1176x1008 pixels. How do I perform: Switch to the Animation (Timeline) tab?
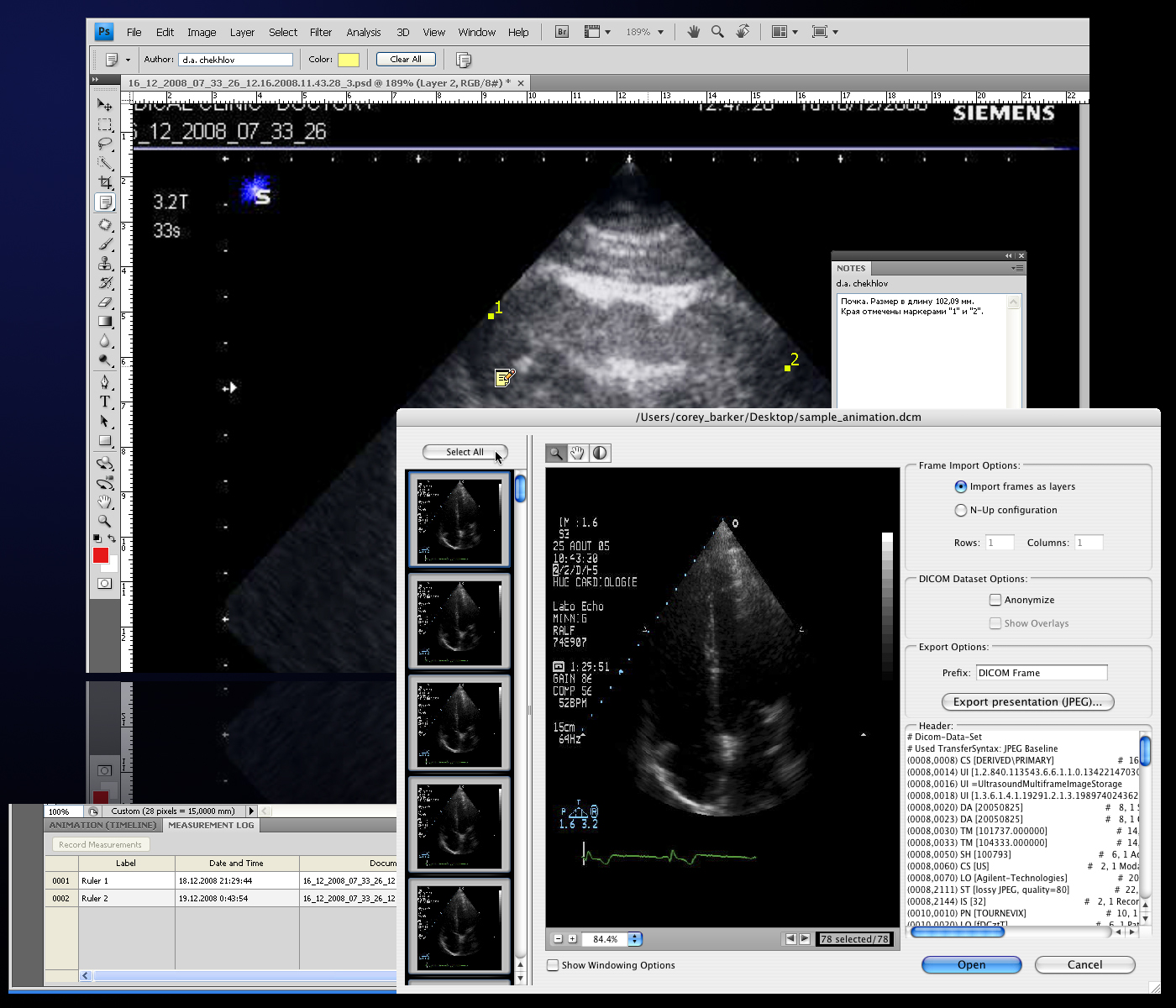coord(102,825)
